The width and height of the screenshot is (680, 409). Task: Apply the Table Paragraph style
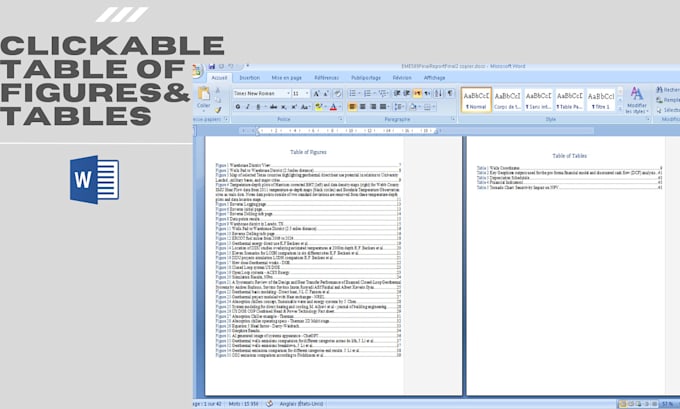[x=570, y=100]
